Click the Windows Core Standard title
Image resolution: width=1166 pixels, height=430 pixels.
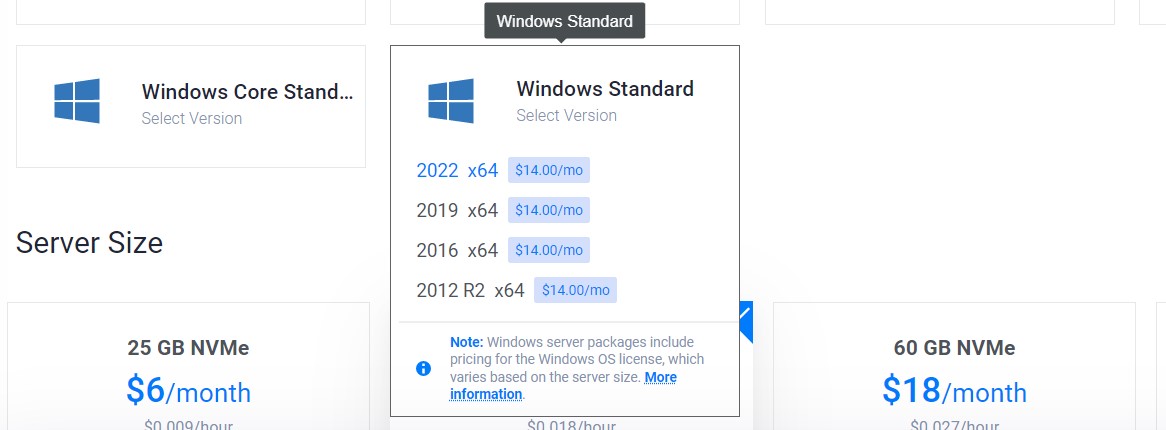[248, 92]
